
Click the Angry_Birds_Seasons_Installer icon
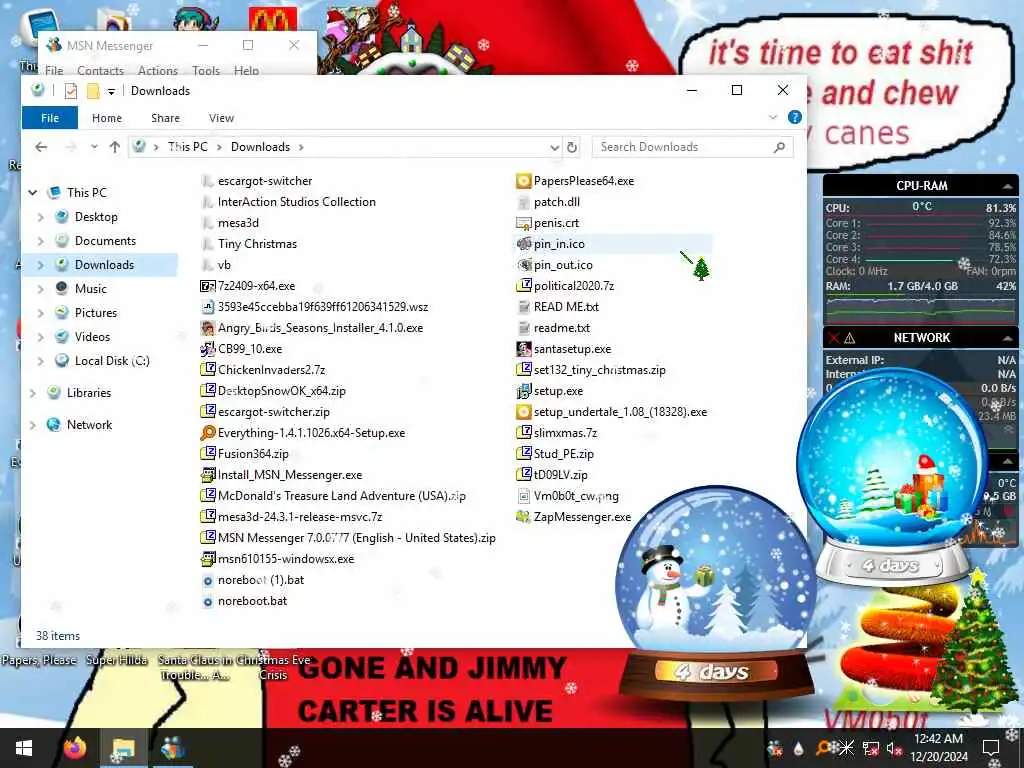click(x=207, y=328)
